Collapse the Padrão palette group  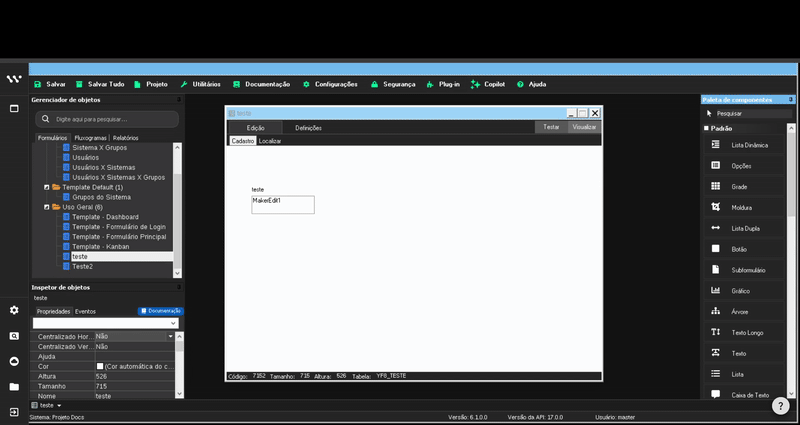tap(706, 129)
